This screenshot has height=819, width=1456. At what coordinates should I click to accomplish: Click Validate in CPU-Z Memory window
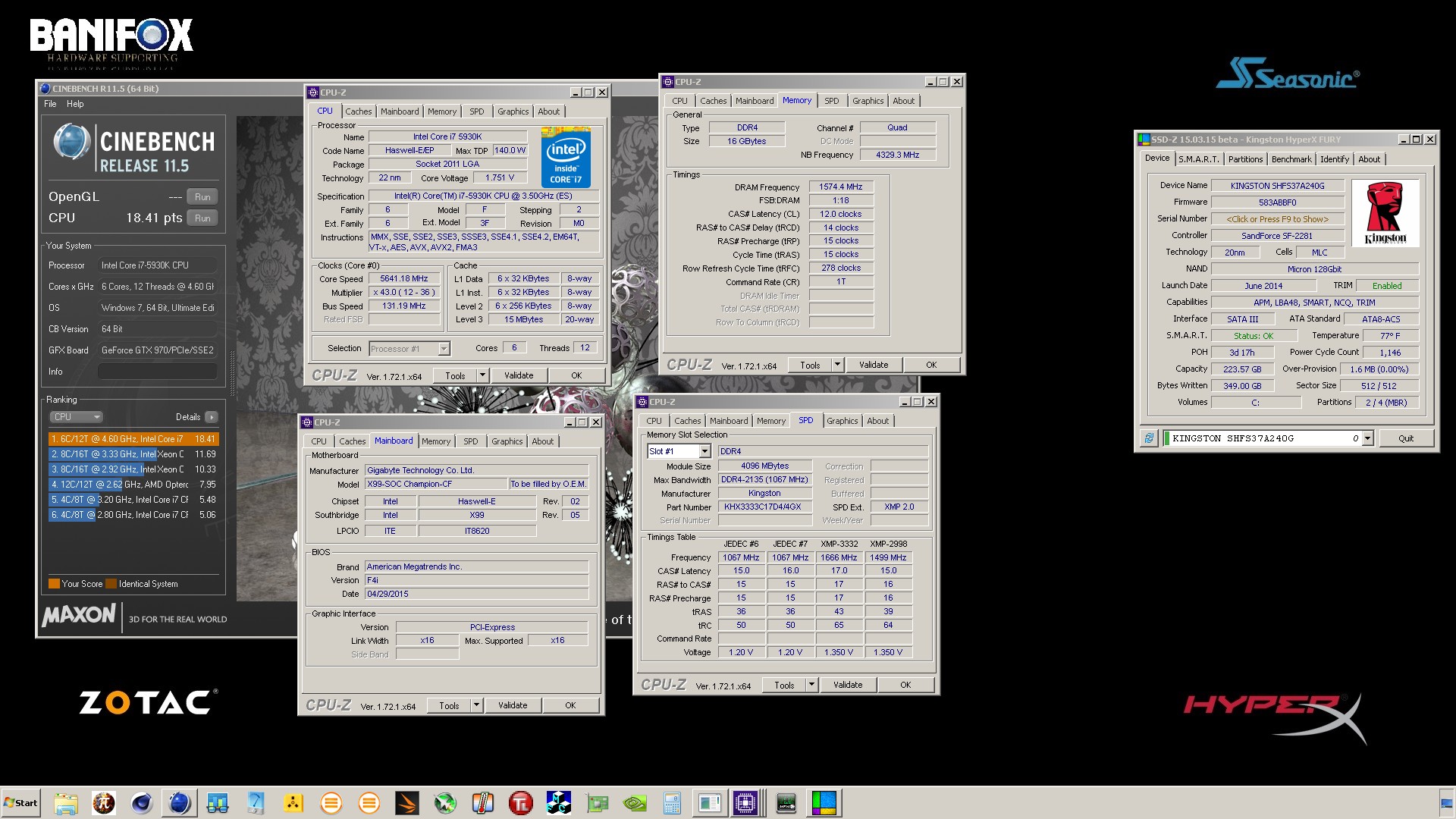tap(873, 365)
